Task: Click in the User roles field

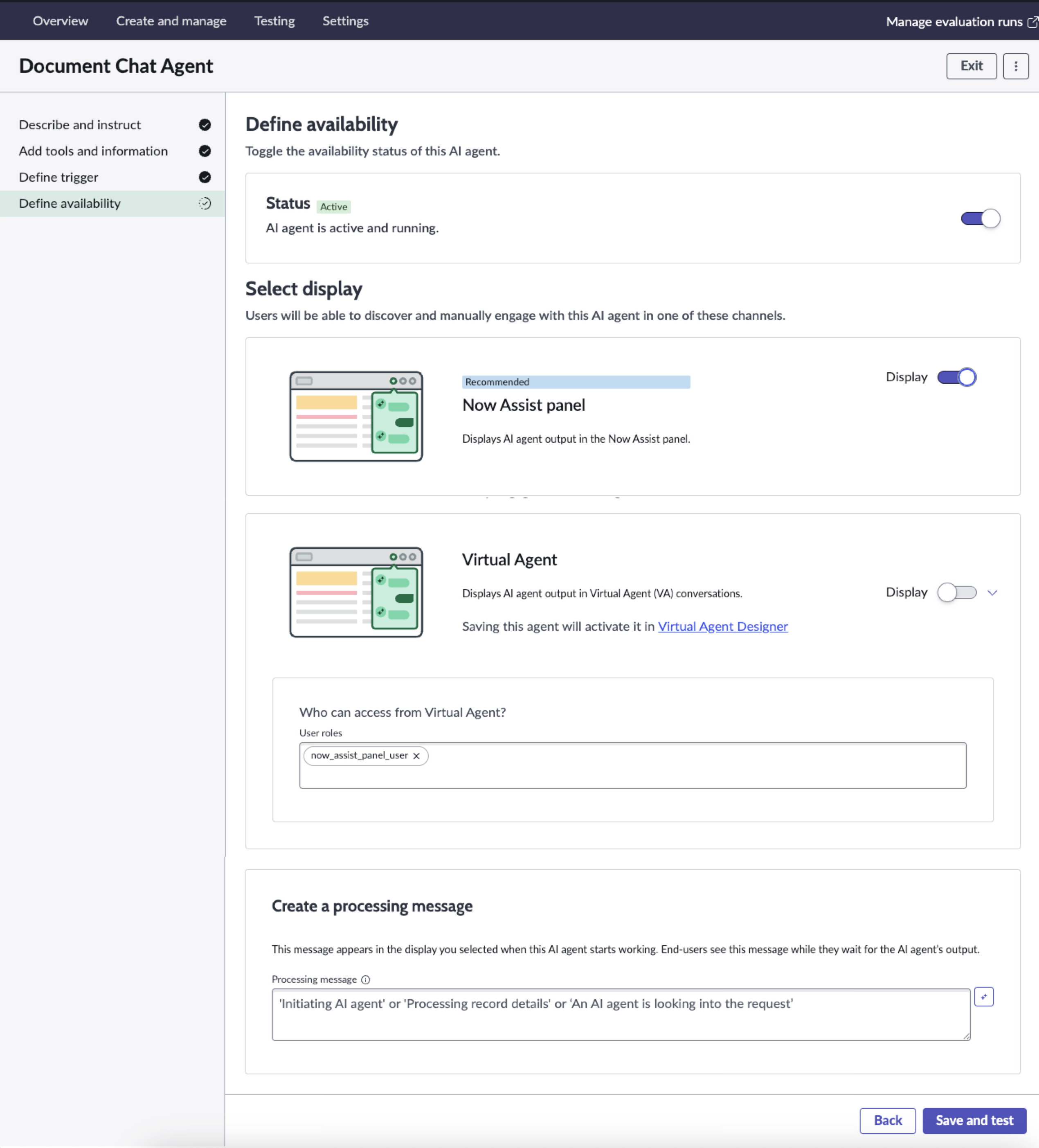Action: (x=632, y=765)
